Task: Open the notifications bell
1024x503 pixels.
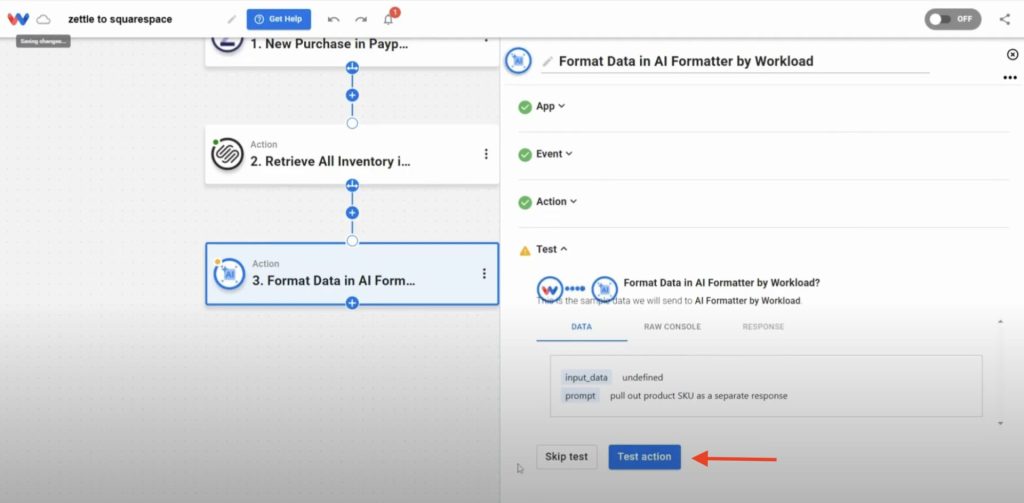Action: pyautogui.click(x=389, y=19)
